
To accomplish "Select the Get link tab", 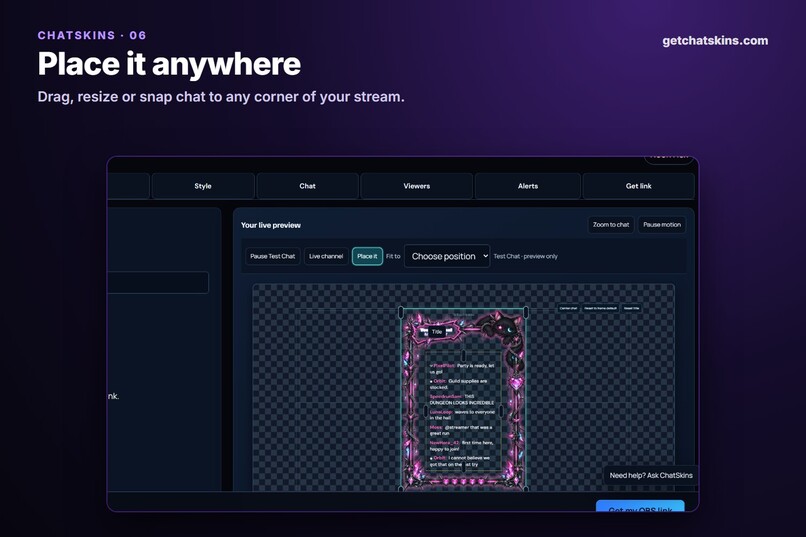I will coord(638,186).
